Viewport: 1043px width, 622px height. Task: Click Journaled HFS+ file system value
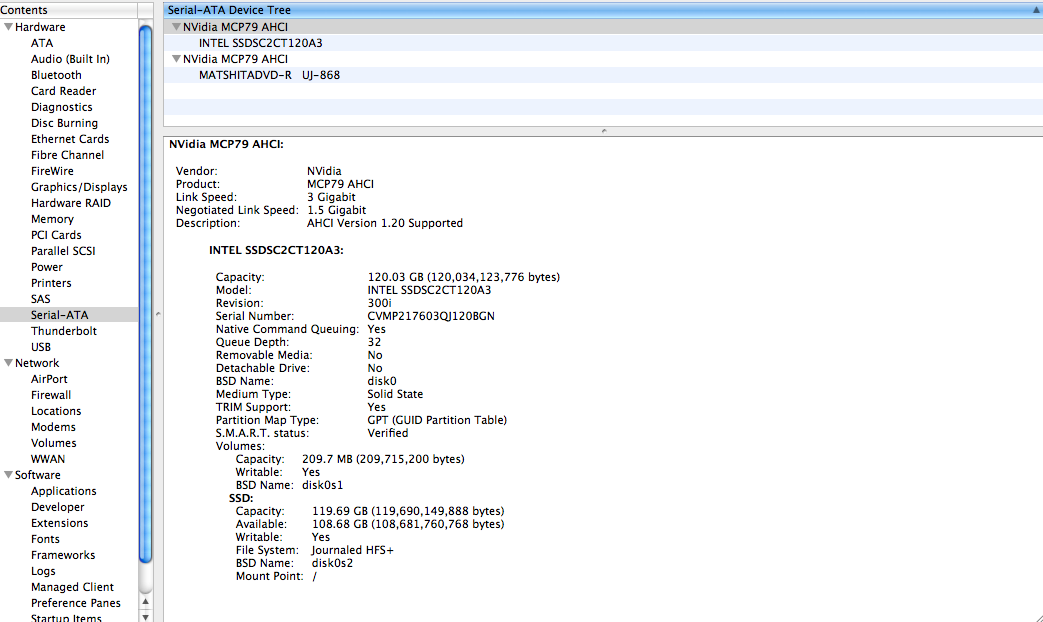coord(353,550)
